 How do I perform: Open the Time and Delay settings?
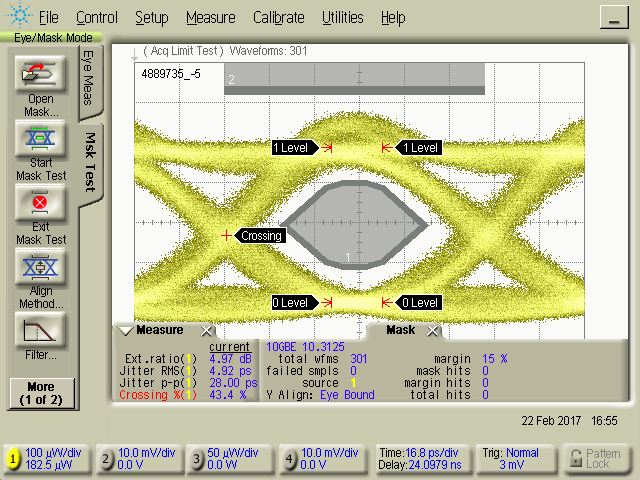tap(416, 459)
